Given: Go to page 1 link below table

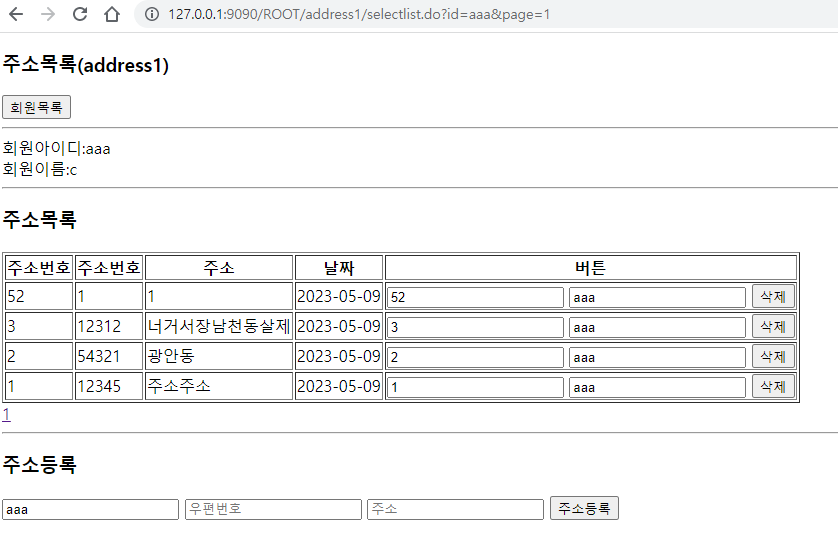Looking at the screenshot, I should click(x=6, y=415).
